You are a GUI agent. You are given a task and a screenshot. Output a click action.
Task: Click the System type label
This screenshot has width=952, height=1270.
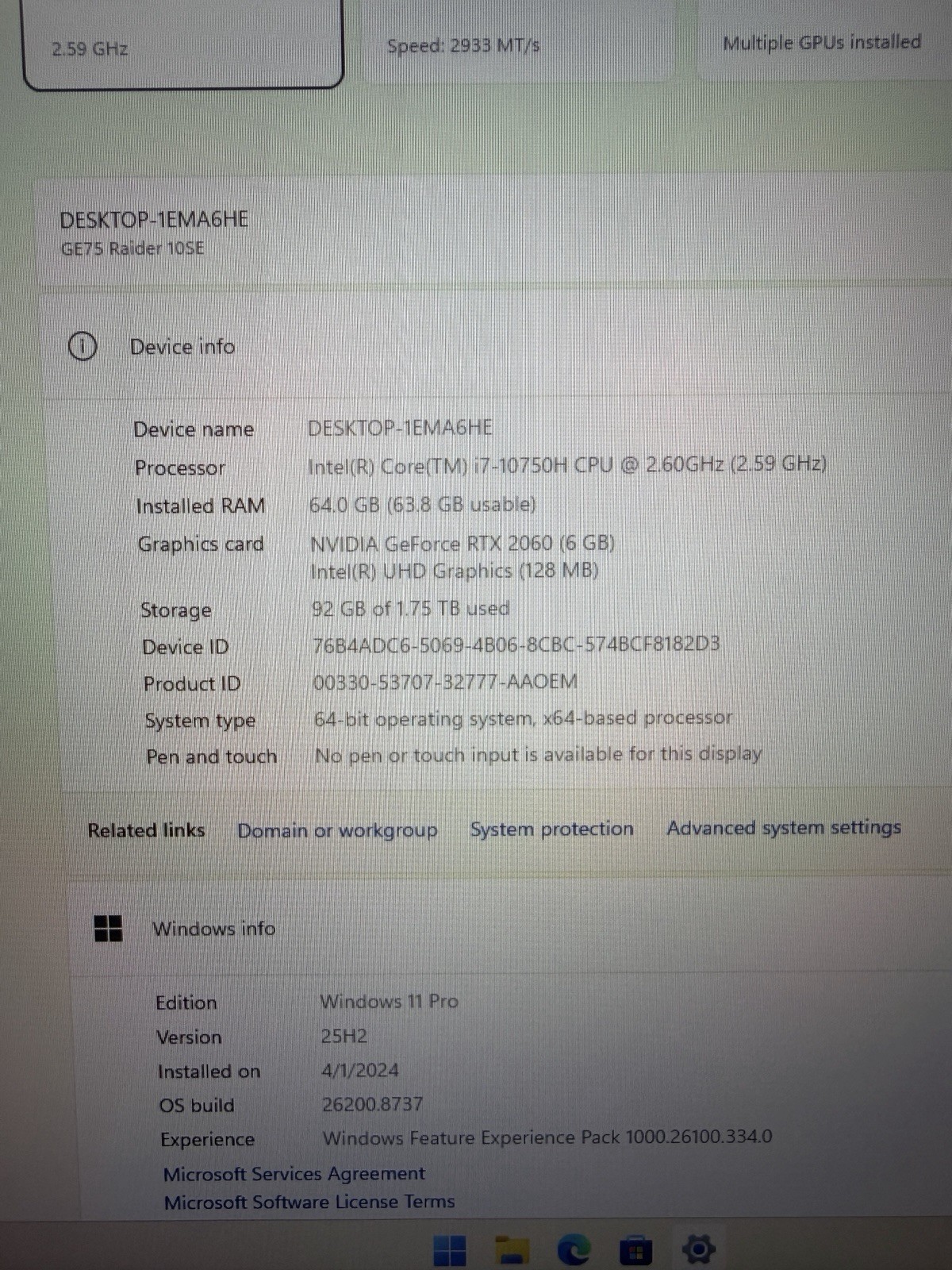point(200,721)
